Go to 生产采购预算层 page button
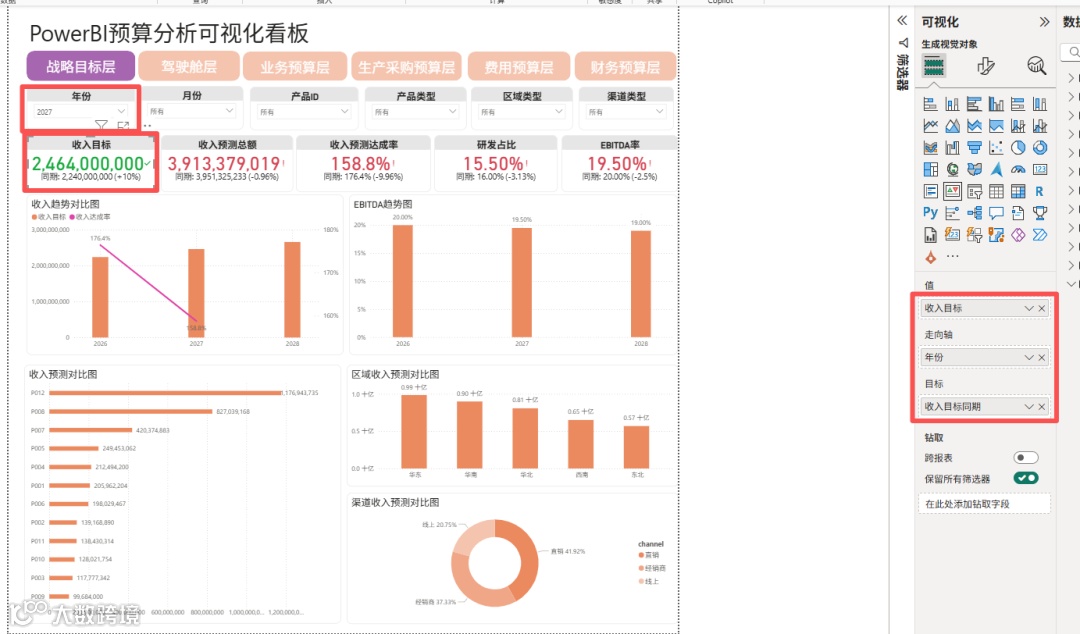 point(406,67)
